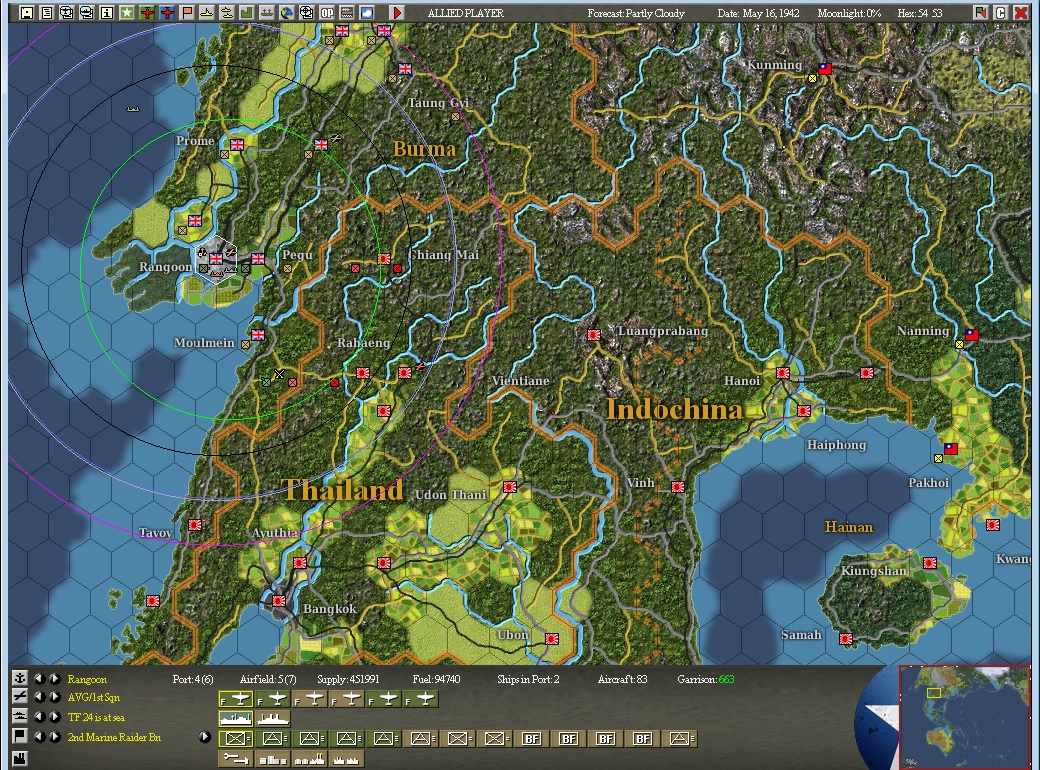Click the double yellow ships toolbar icon

(227, 12)
